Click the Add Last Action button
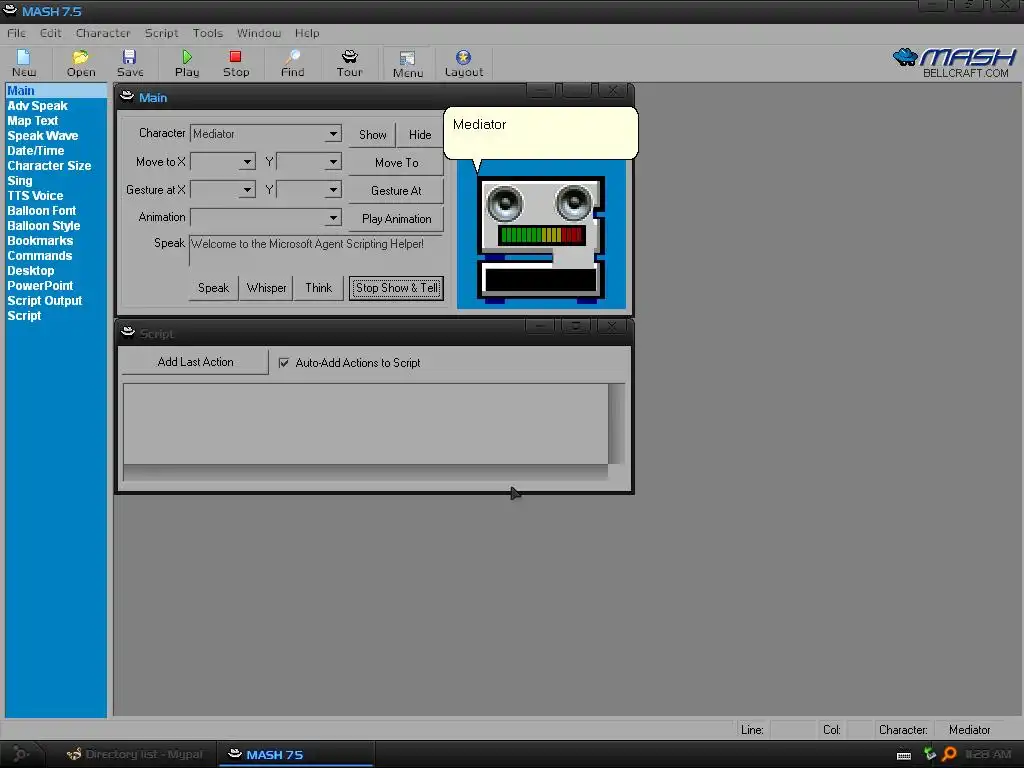 (x=195, y=362)
